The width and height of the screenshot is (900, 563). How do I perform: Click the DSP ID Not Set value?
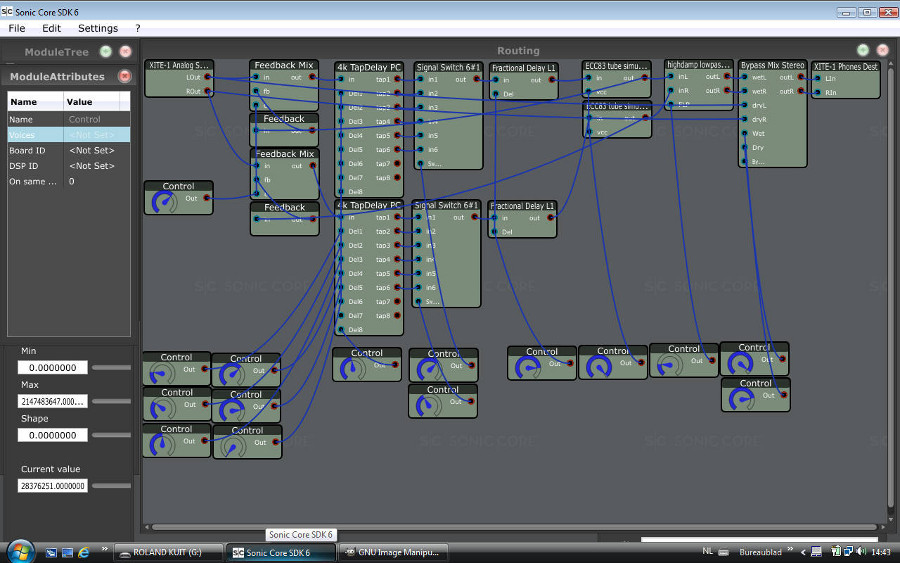pos(90,166)
